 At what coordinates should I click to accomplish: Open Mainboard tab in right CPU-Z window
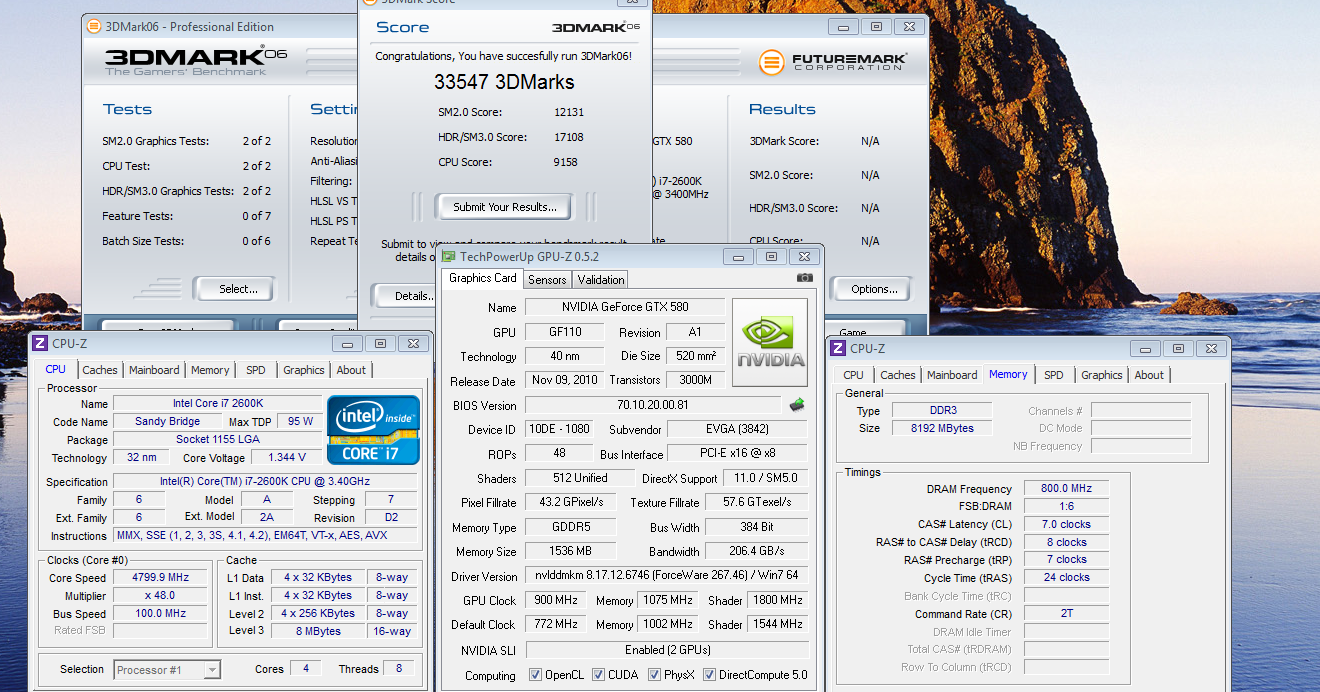[952, 375]
